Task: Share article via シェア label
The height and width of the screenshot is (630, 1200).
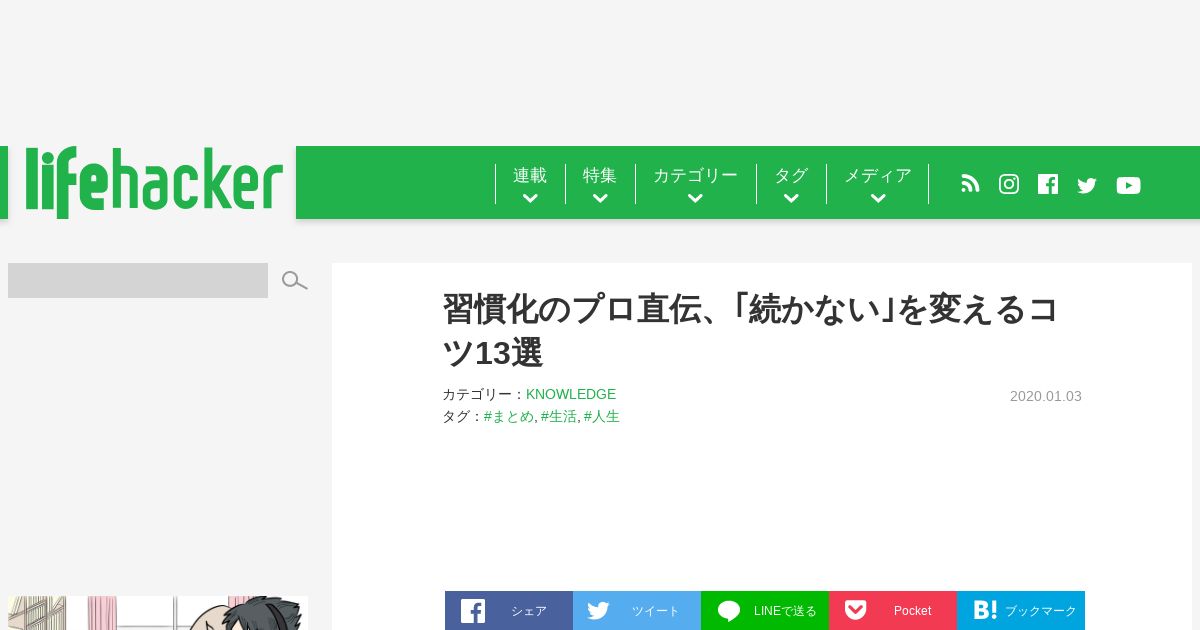Action: (x=529, y=611)
